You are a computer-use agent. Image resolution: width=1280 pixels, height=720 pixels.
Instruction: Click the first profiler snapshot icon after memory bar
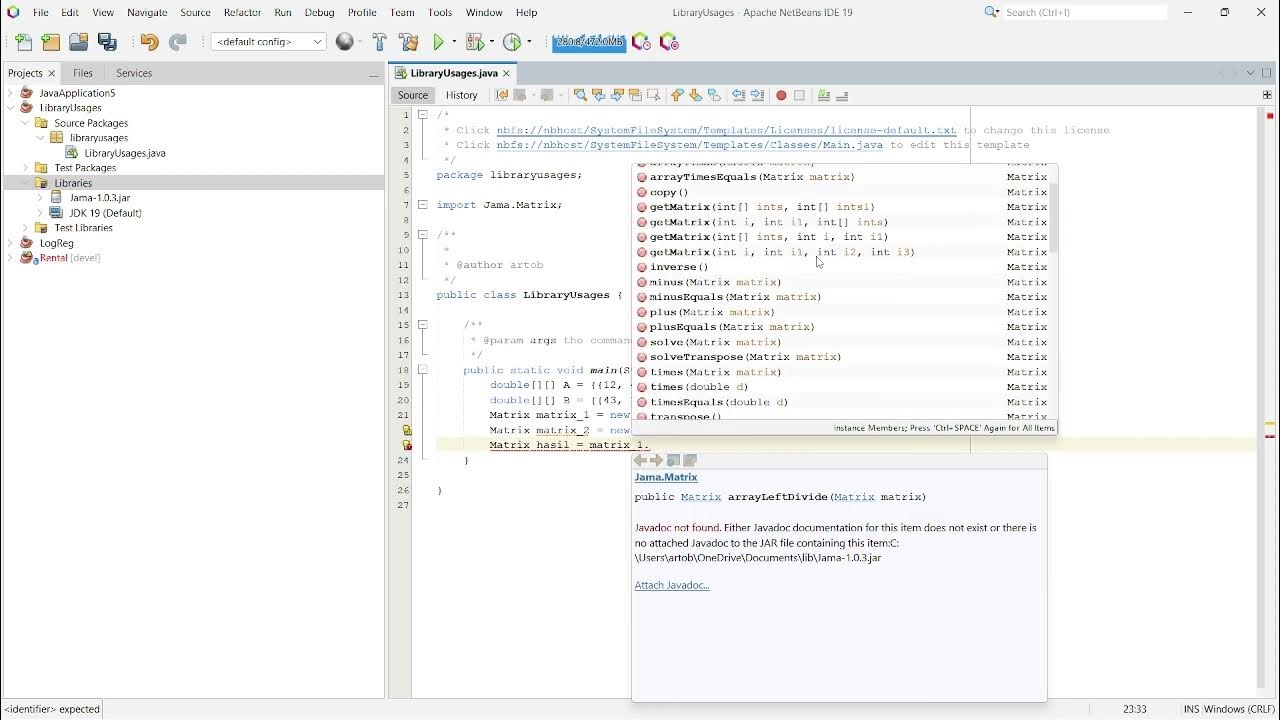coord(642,42)
